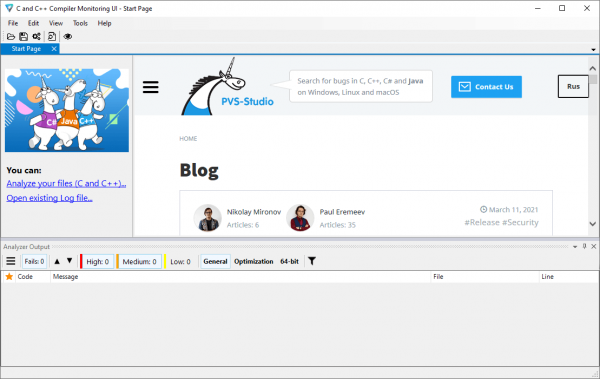Toggle the Low: 0 severity filter
The width and height of the screenshot is (600, 379).
180,261
